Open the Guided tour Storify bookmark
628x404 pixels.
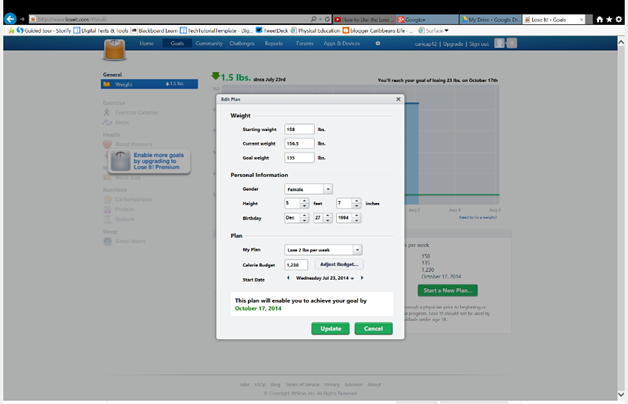point(44,30)
